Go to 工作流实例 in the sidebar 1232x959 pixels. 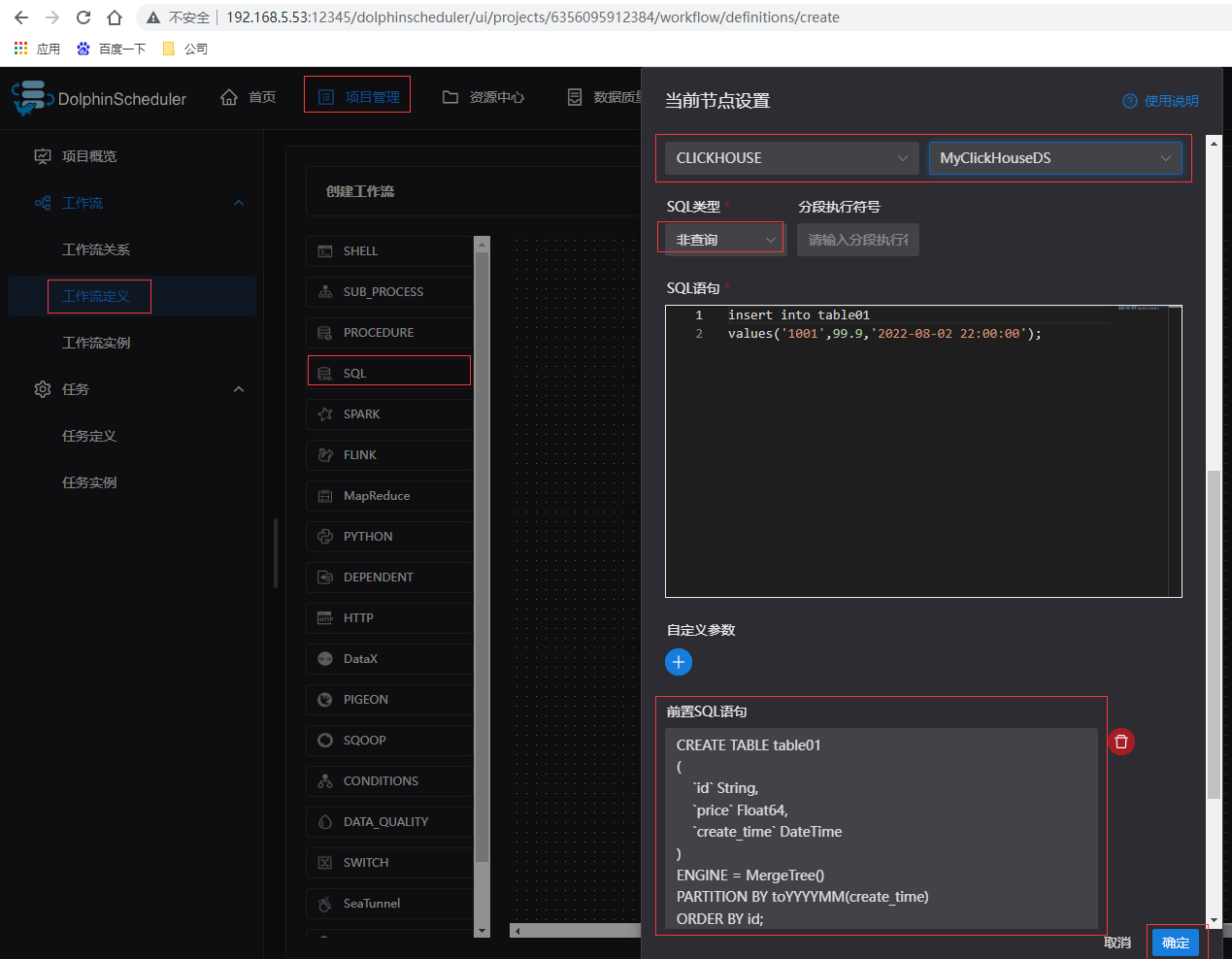(96, 343)
